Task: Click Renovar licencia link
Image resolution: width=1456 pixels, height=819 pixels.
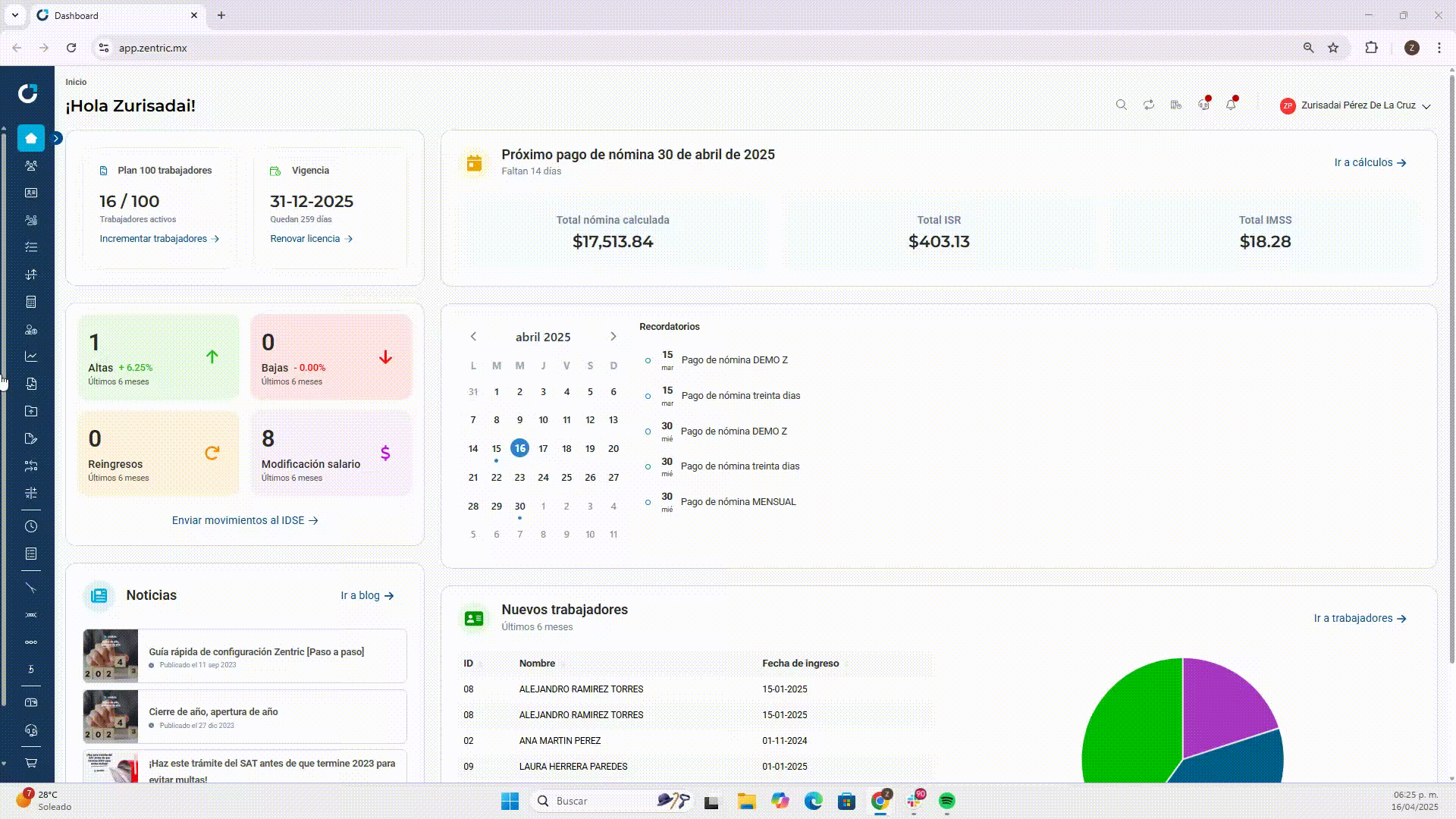Action: click(x=311, y=238)
